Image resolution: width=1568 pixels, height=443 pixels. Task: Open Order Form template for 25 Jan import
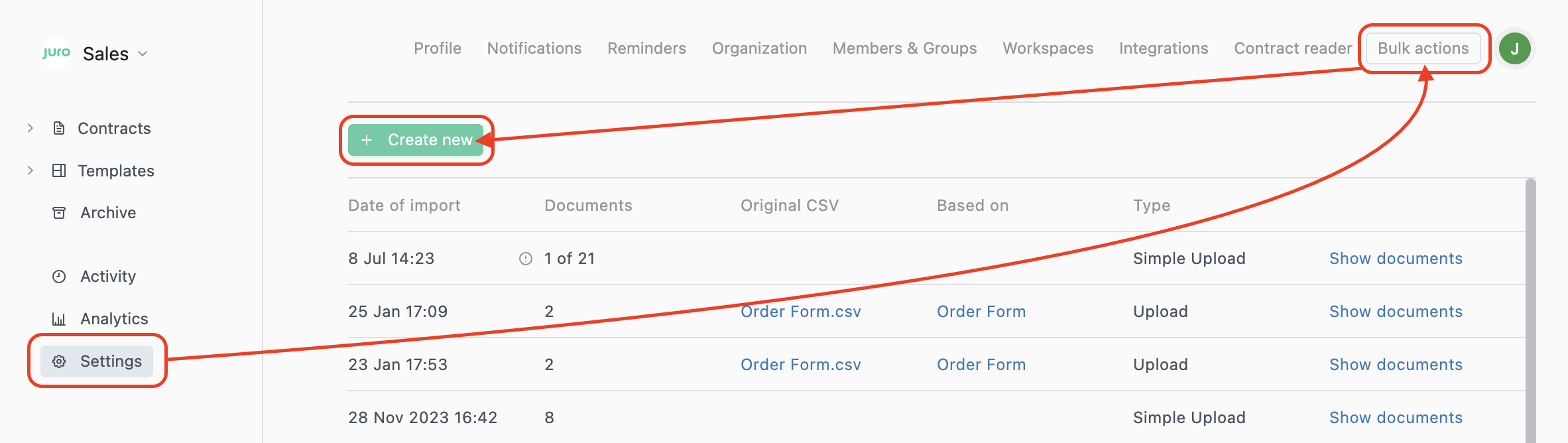981,312
